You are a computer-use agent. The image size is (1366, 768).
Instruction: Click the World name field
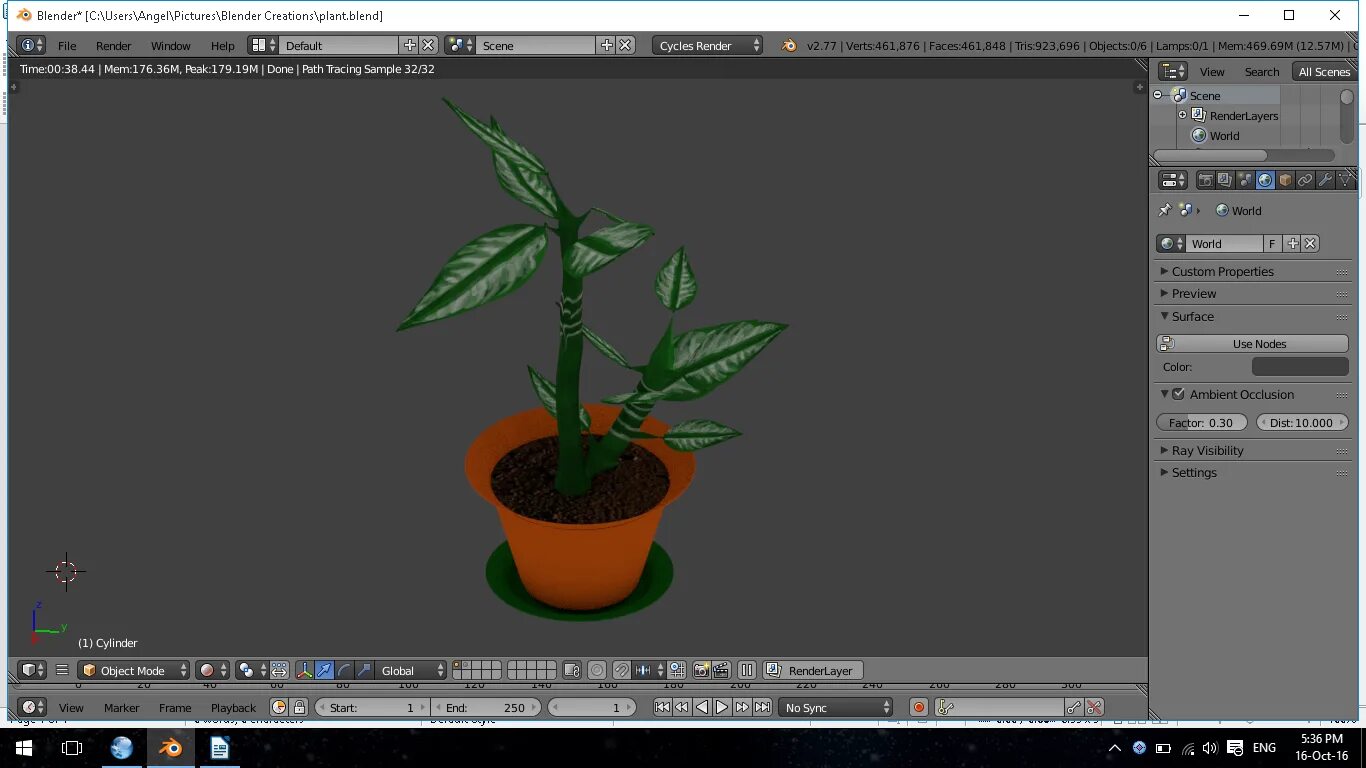(x=1224, y=243)
